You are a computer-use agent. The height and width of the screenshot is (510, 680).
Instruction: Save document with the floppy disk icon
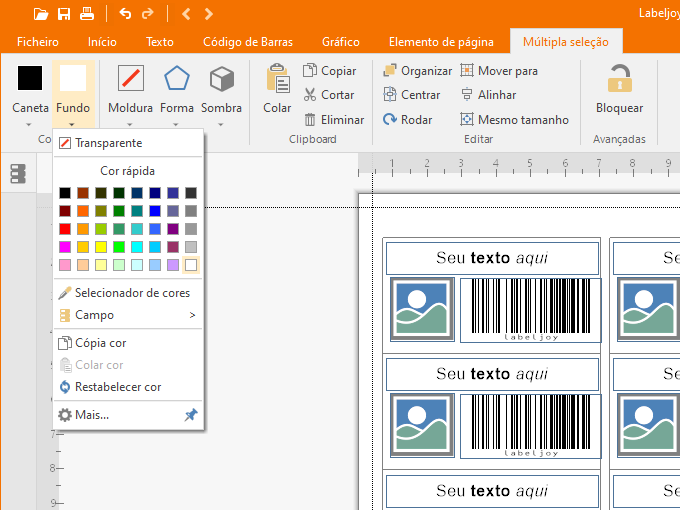pyautogui.click(x=64, y=14)
